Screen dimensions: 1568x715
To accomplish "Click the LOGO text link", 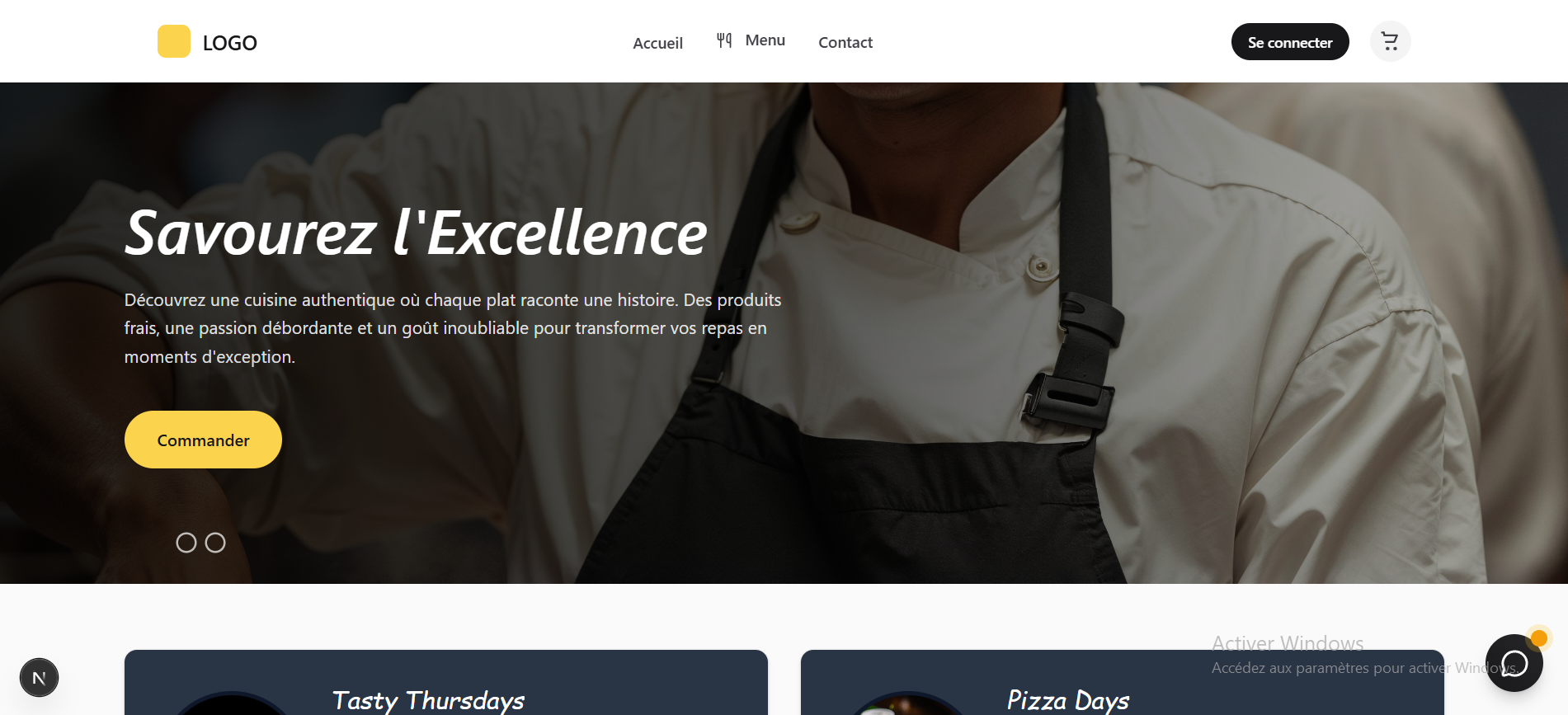I will pos(230,43).
